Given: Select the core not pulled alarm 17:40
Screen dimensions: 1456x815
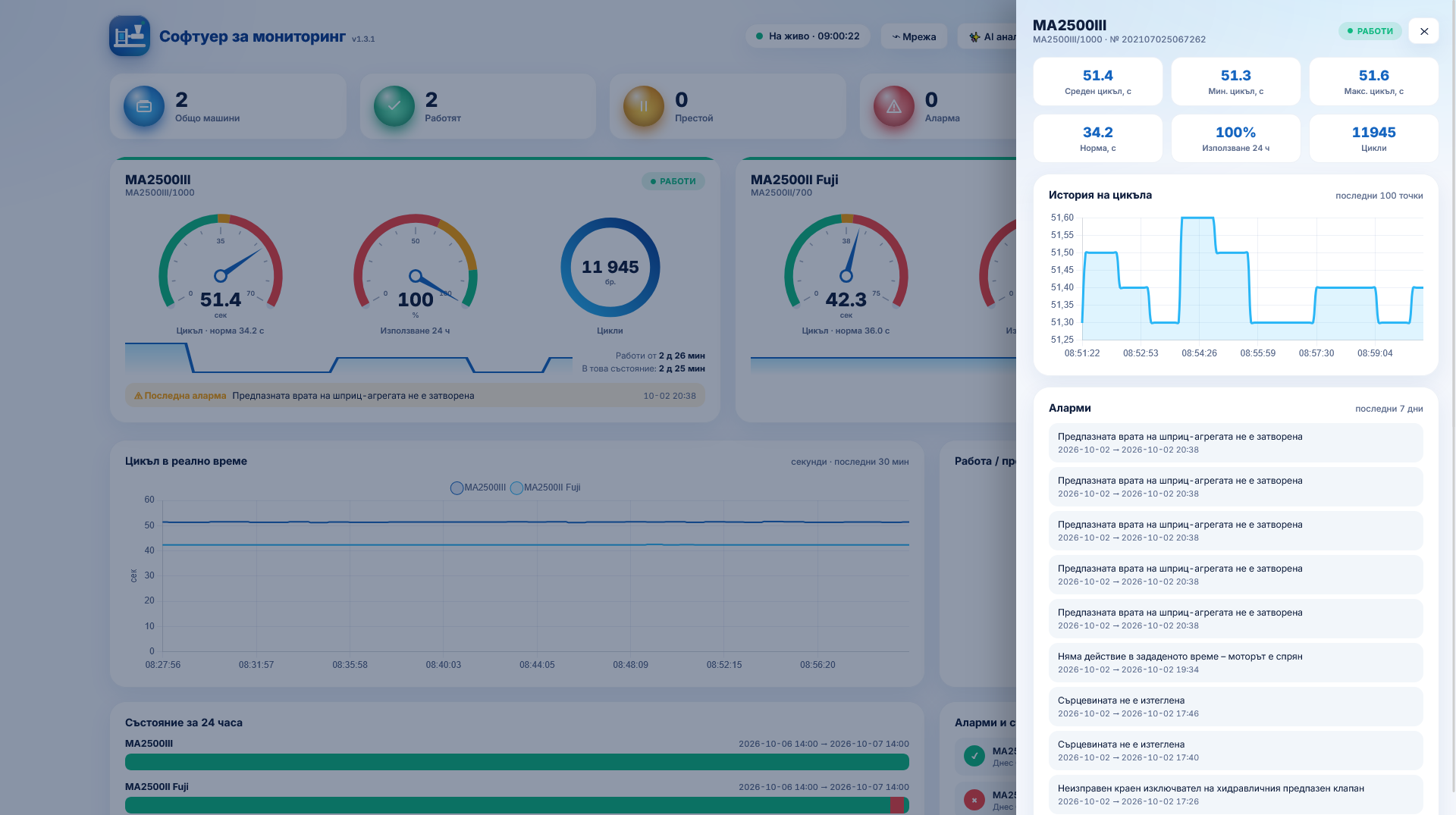Looking at the screenshot, I should [1236, 751].
